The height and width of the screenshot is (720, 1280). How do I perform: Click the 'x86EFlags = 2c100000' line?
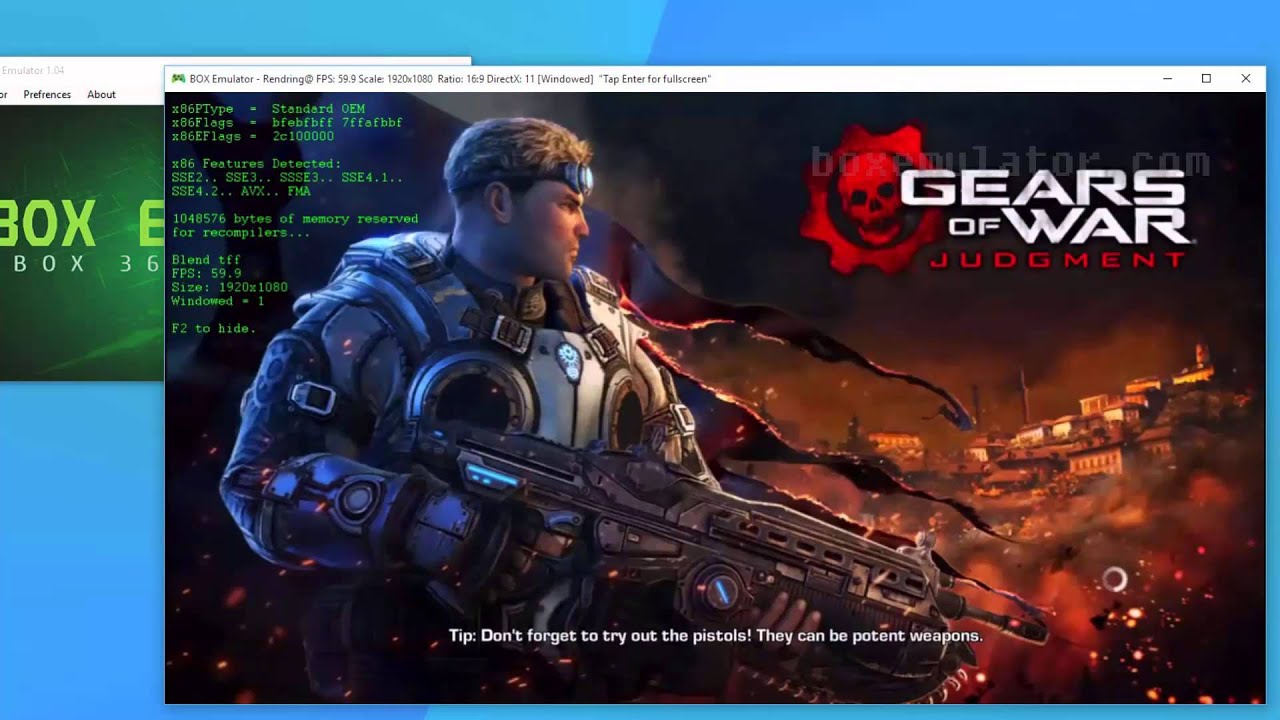pos(252,136)
